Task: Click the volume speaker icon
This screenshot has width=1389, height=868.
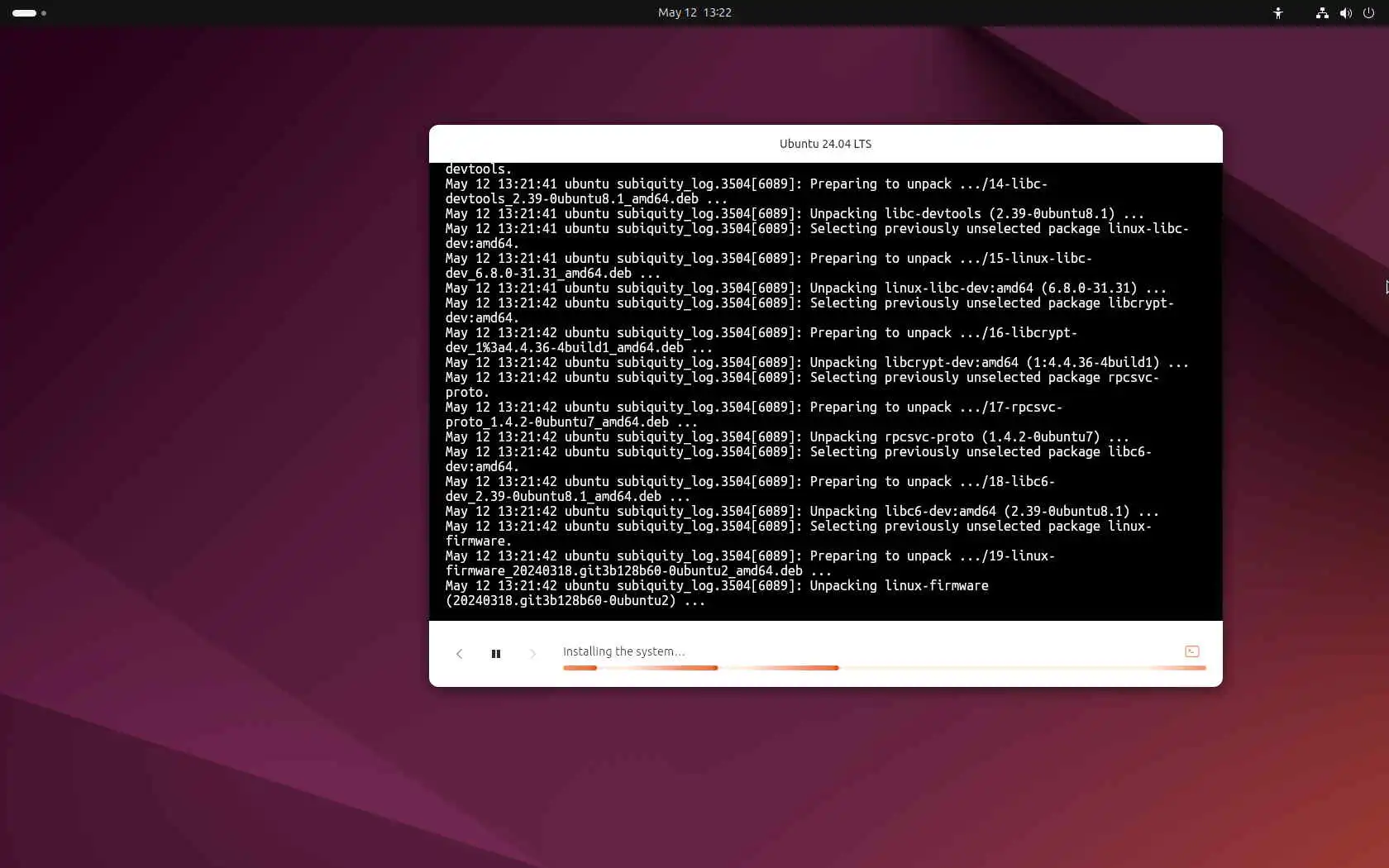Action: click(x=1346, y=12)
